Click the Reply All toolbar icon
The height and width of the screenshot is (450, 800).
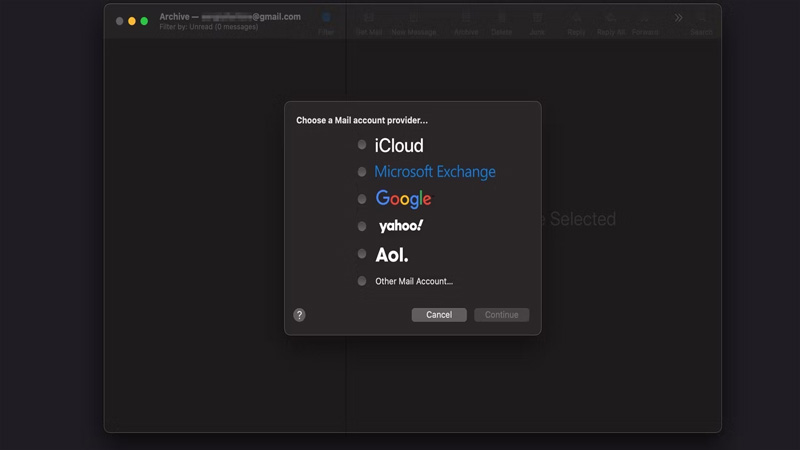click(x=610, y=19)
